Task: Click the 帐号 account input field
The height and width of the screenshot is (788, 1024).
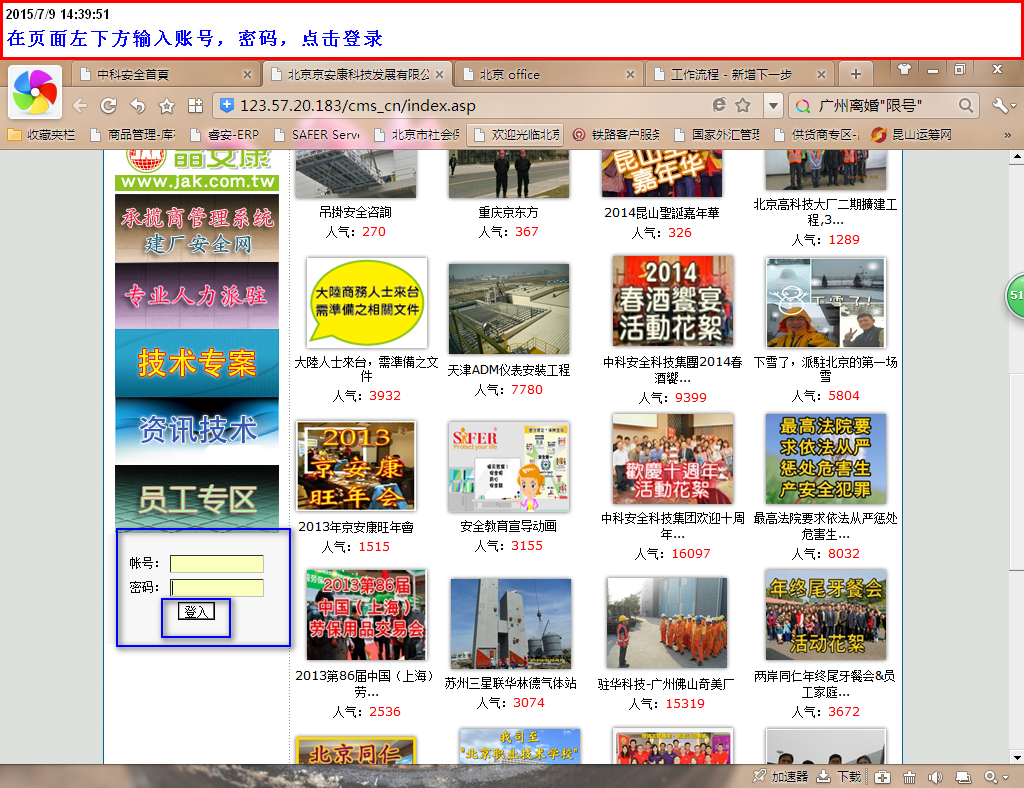Action: pos(217,564)
